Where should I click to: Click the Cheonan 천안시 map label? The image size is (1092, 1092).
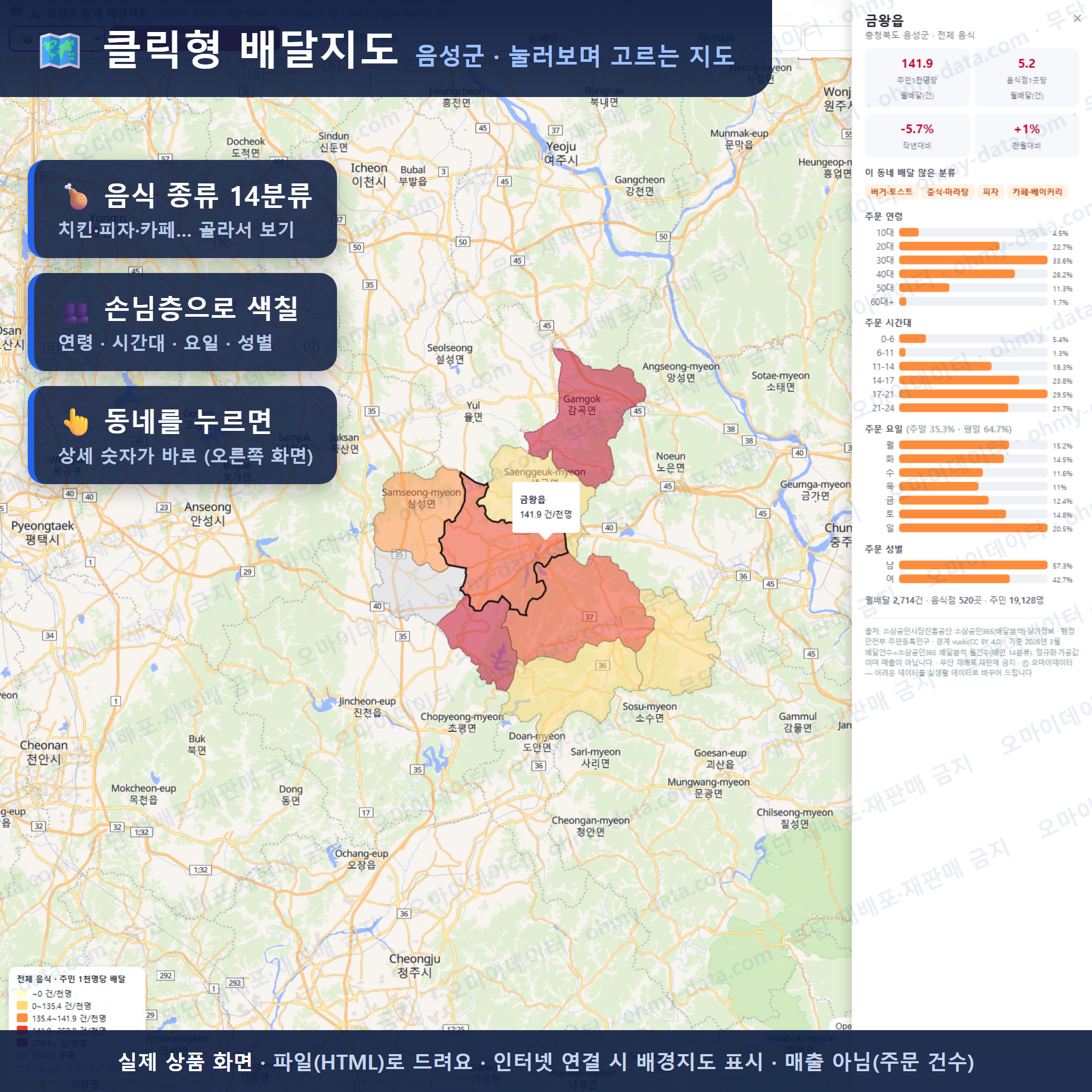44,752
